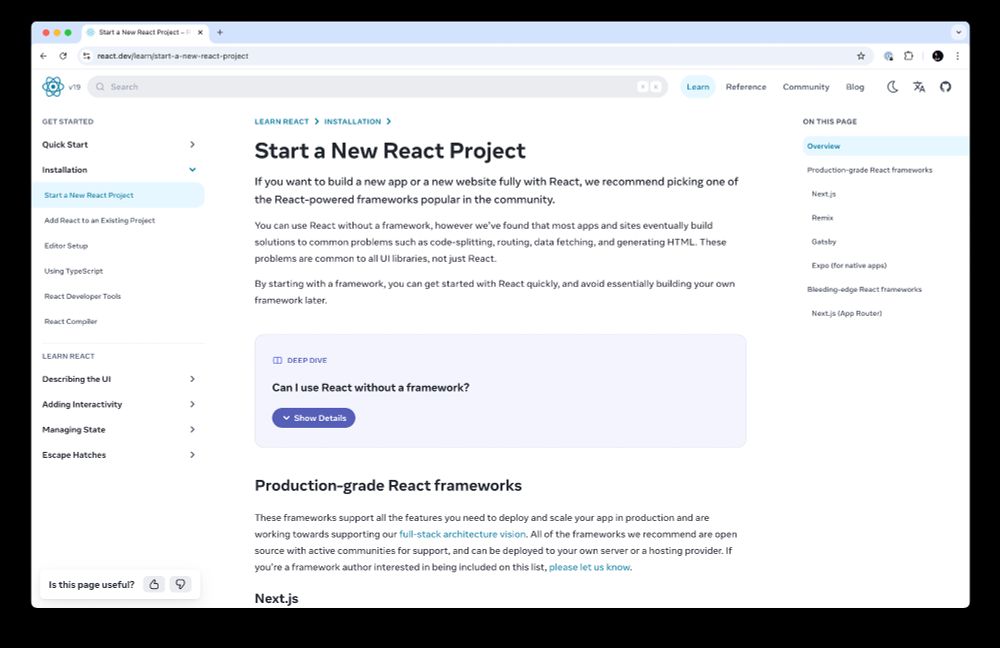The height and width of the screenshot is (648, 1000).
Task: Open a new browser tab
Action: 220,32
